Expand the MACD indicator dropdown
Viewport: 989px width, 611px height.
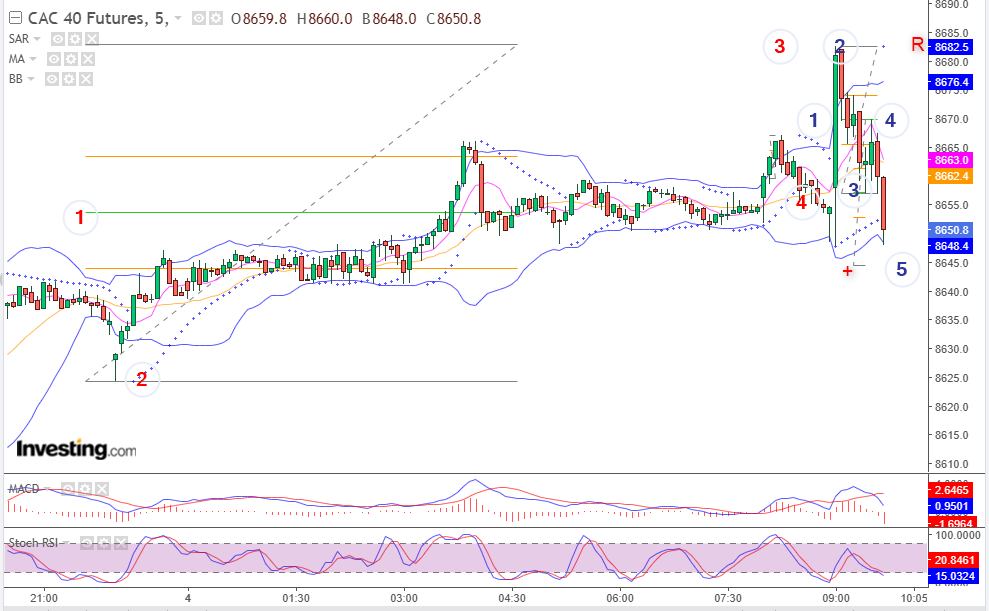pos(48,489)
